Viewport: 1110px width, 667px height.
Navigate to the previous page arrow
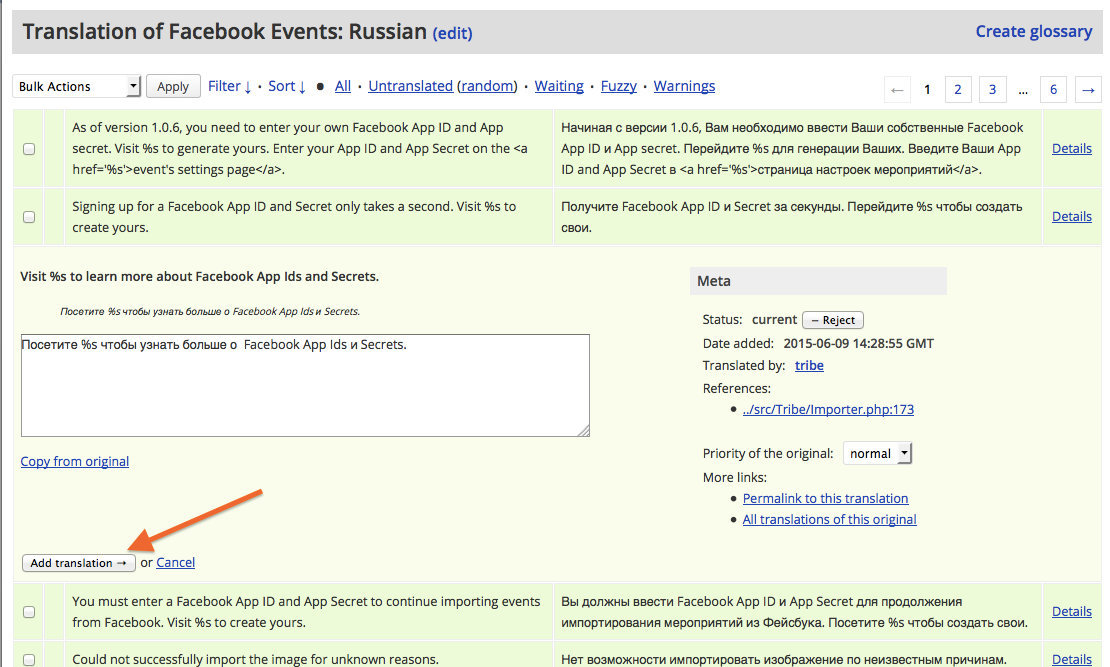click(x=897, y=89)
